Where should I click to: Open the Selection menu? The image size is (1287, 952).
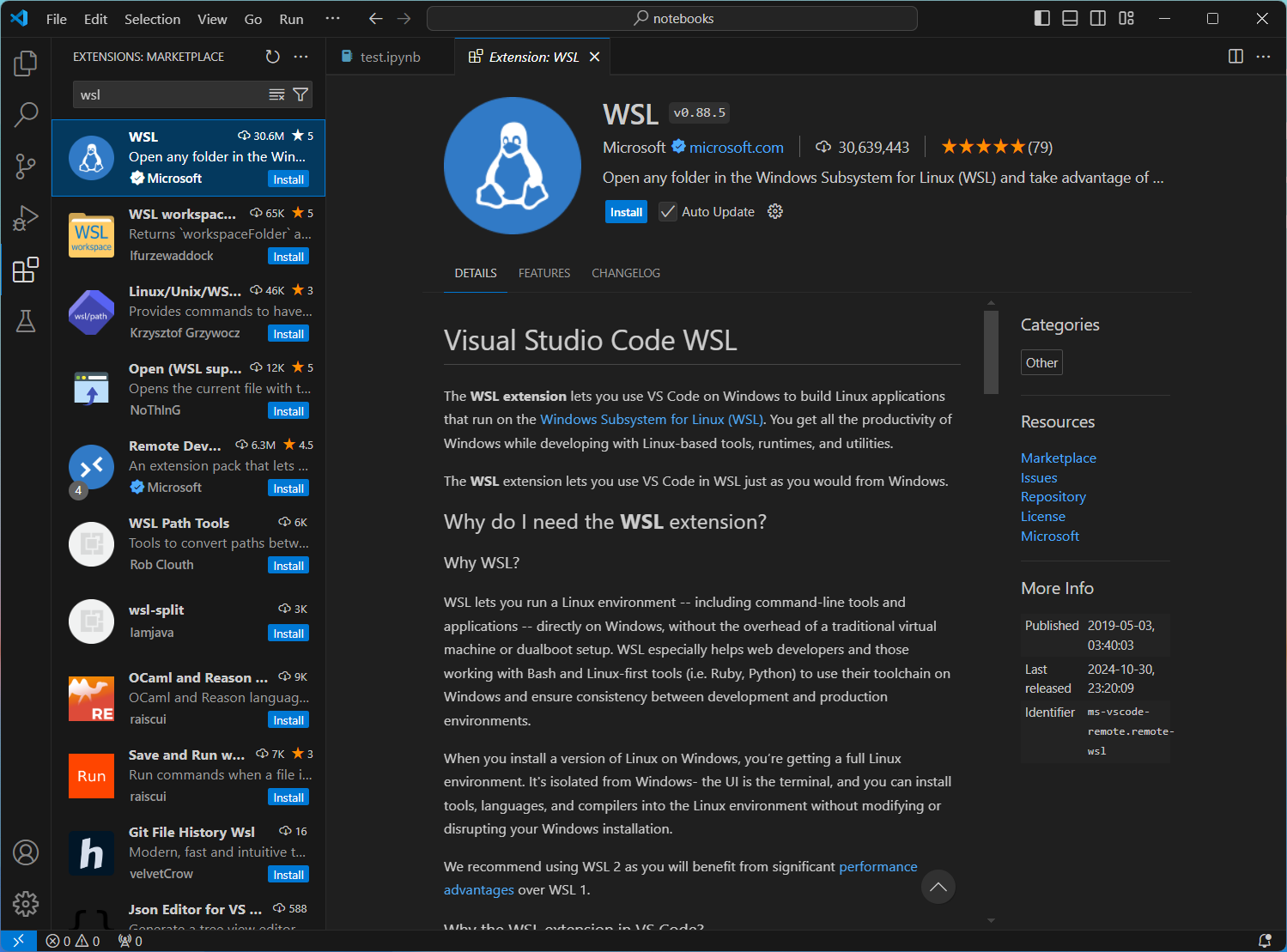click(x=153, y=19)
